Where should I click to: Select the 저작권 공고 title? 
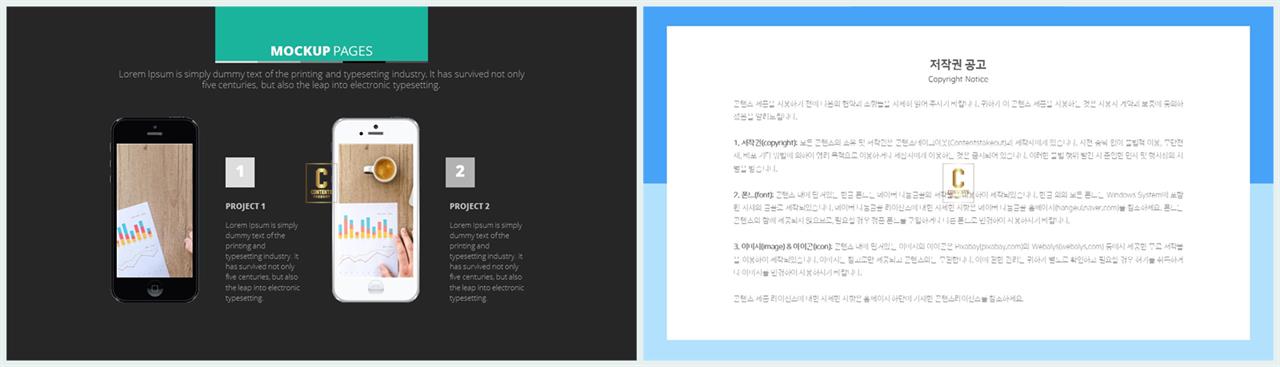click(x=958, y=64)
